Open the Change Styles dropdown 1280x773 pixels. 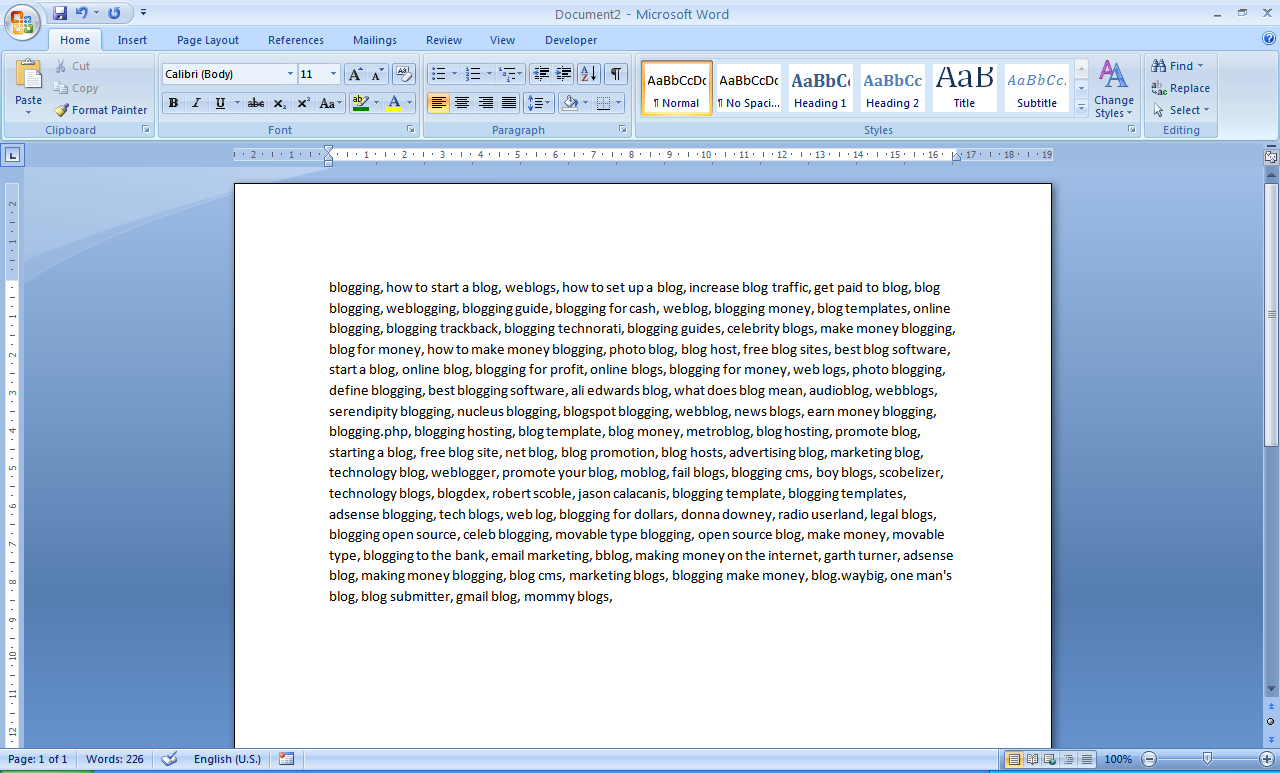tap(1113, 88)
